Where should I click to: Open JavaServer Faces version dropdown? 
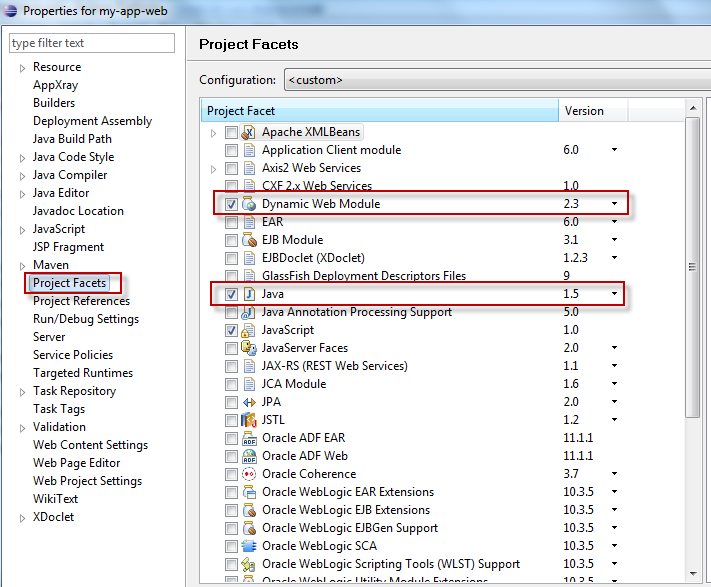pyautogui.click(x=614, y=348)
